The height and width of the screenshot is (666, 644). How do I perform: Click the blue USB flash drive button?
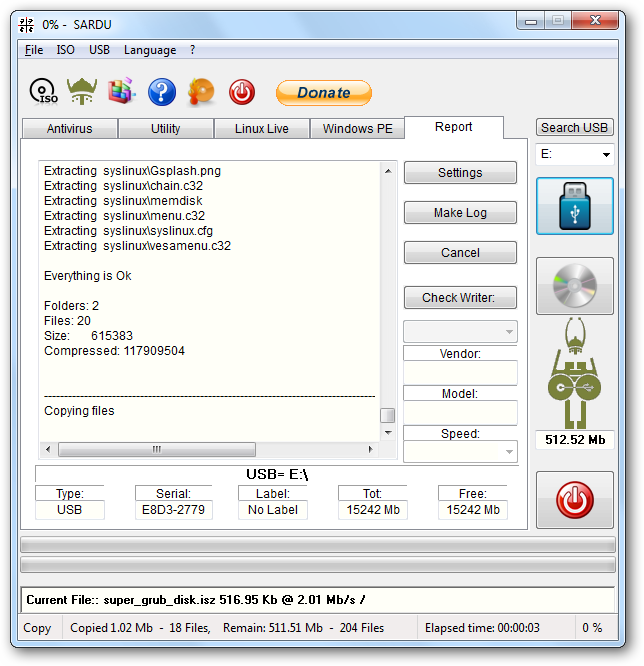[574, 206]
